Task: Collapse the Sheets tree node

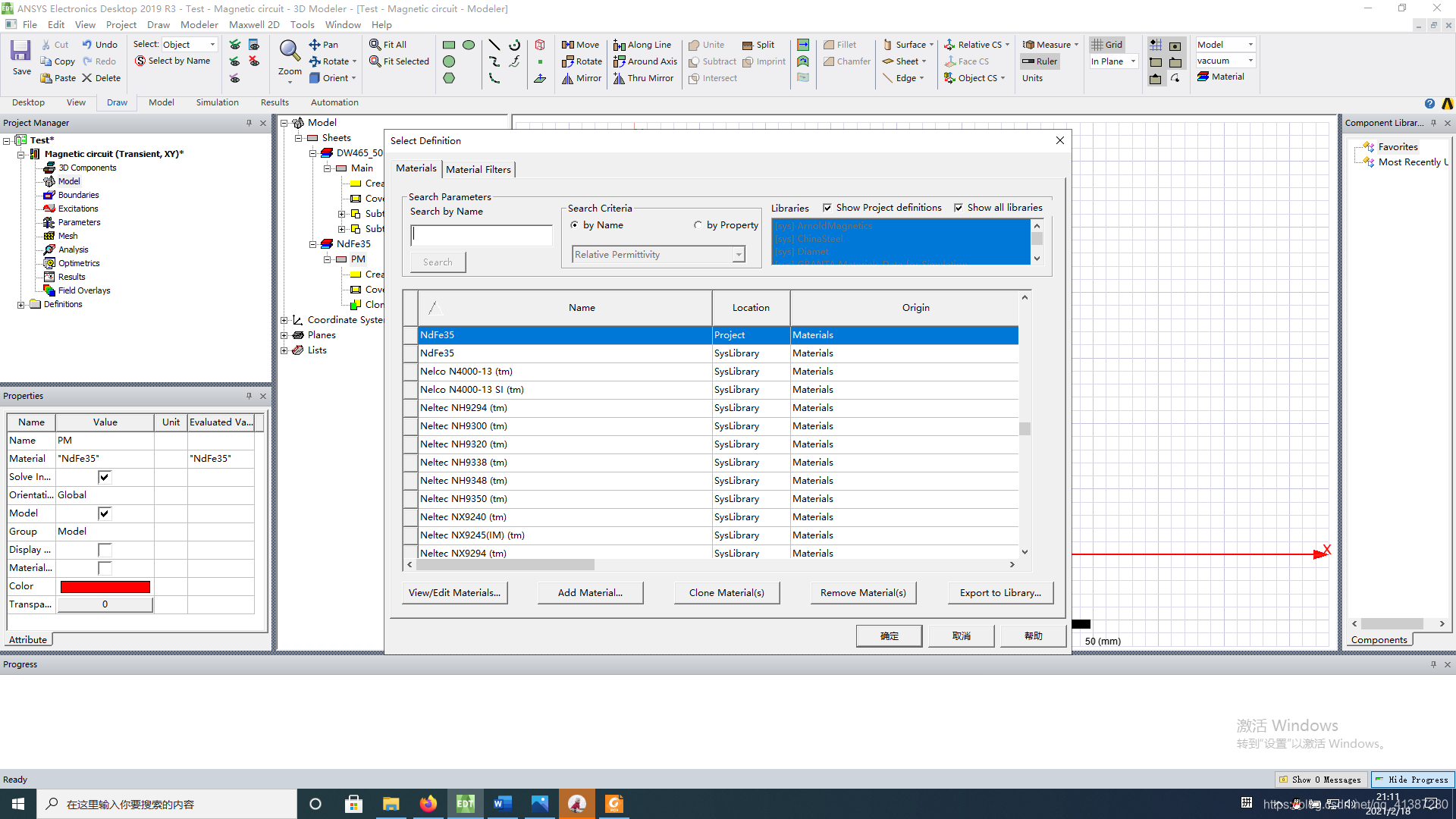Action: click(299, 138)
